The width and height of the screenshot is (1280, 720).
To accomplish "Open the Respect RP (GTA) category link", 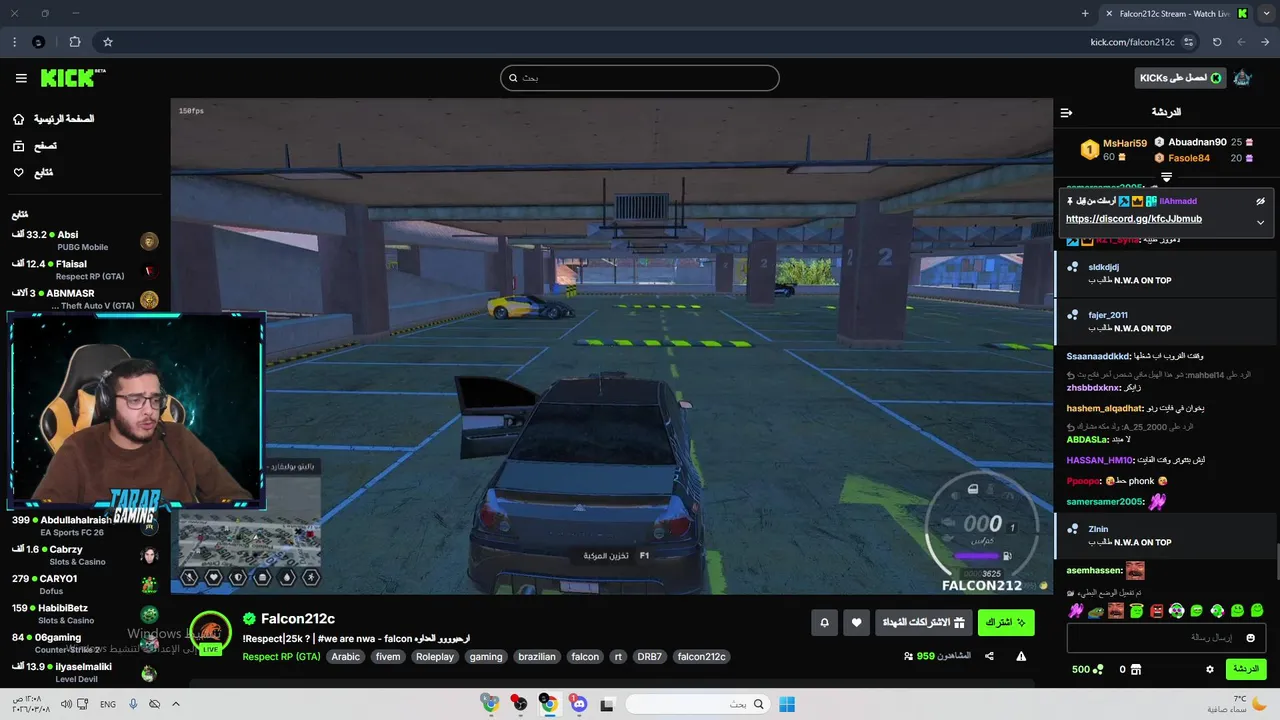I will pyautogui.click(x=281, y=657).
